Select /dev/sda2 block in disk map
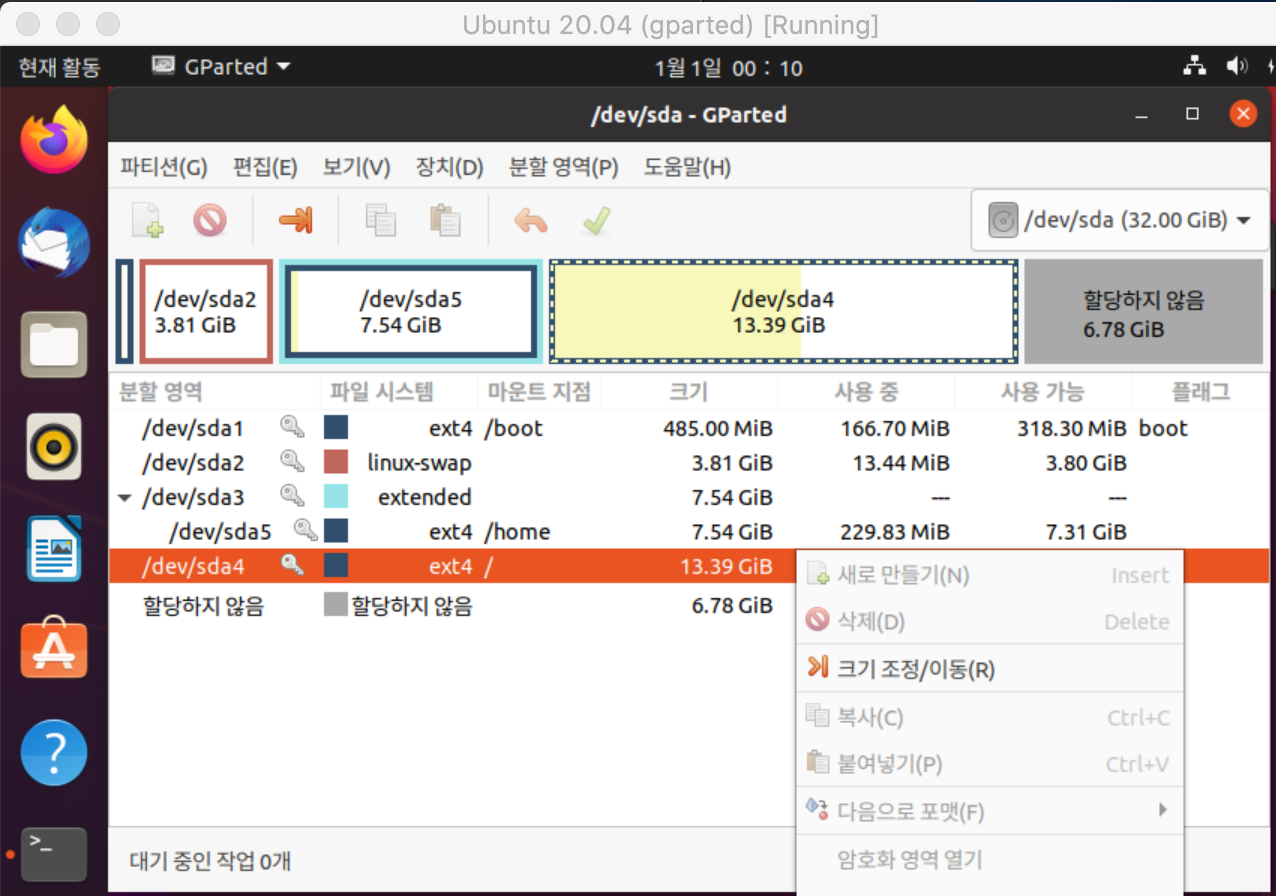Screen dimensions: 1276x896 point(206,311)
